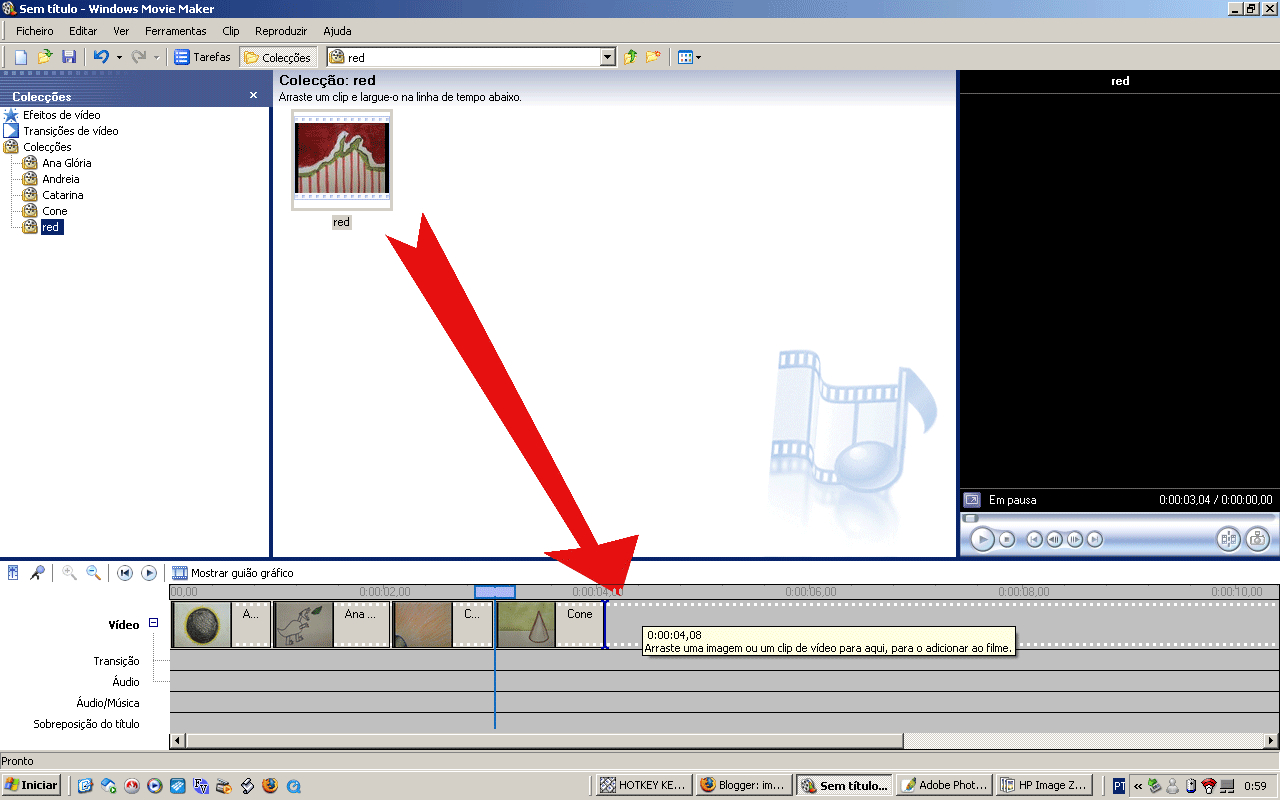Select the orange drawing clip on the timeline
Viewport: 1280px width, 800px height.
tap(443, 625)
